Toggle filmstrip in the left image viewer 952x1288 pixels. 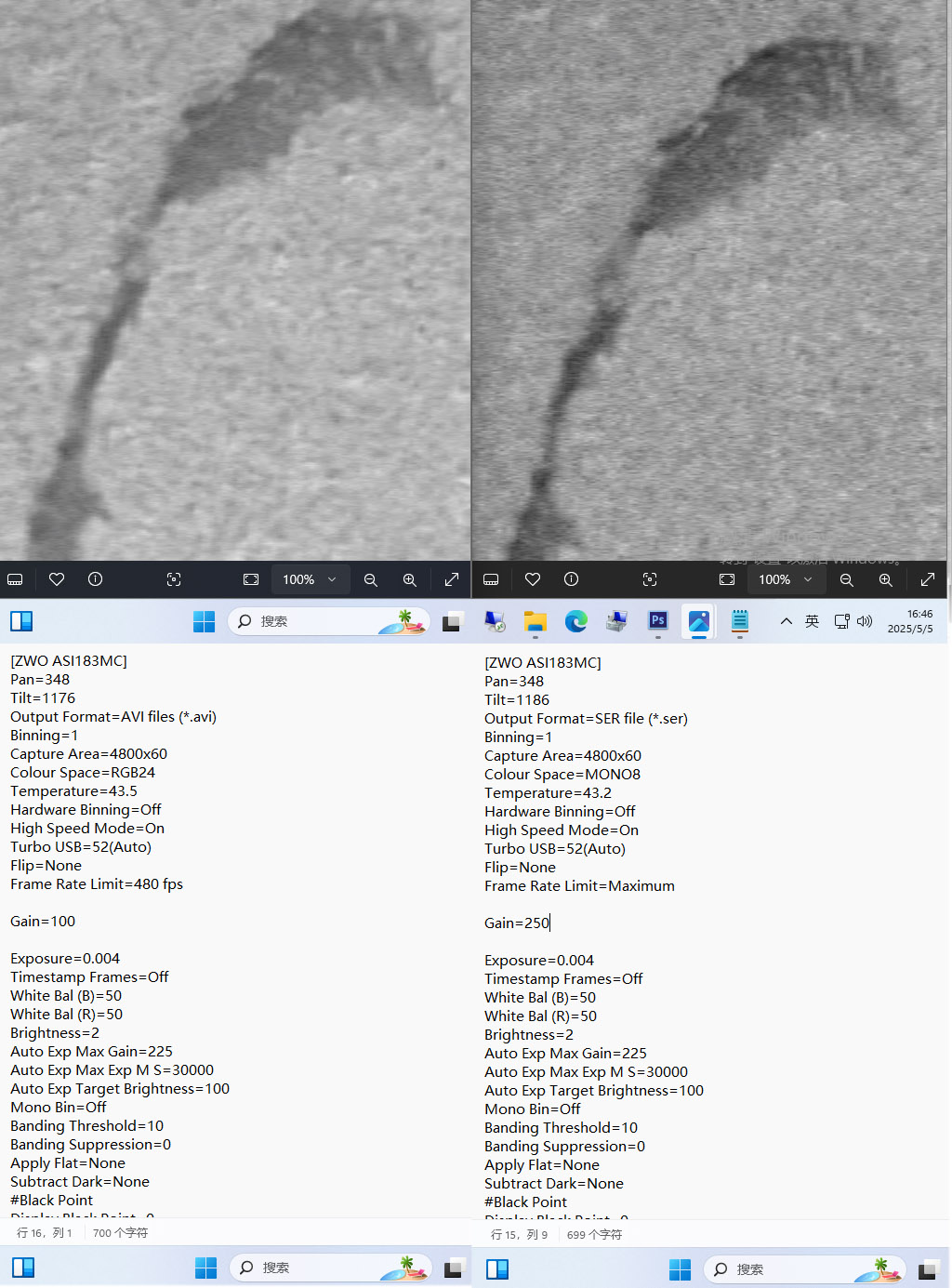[x=15, y=579]
